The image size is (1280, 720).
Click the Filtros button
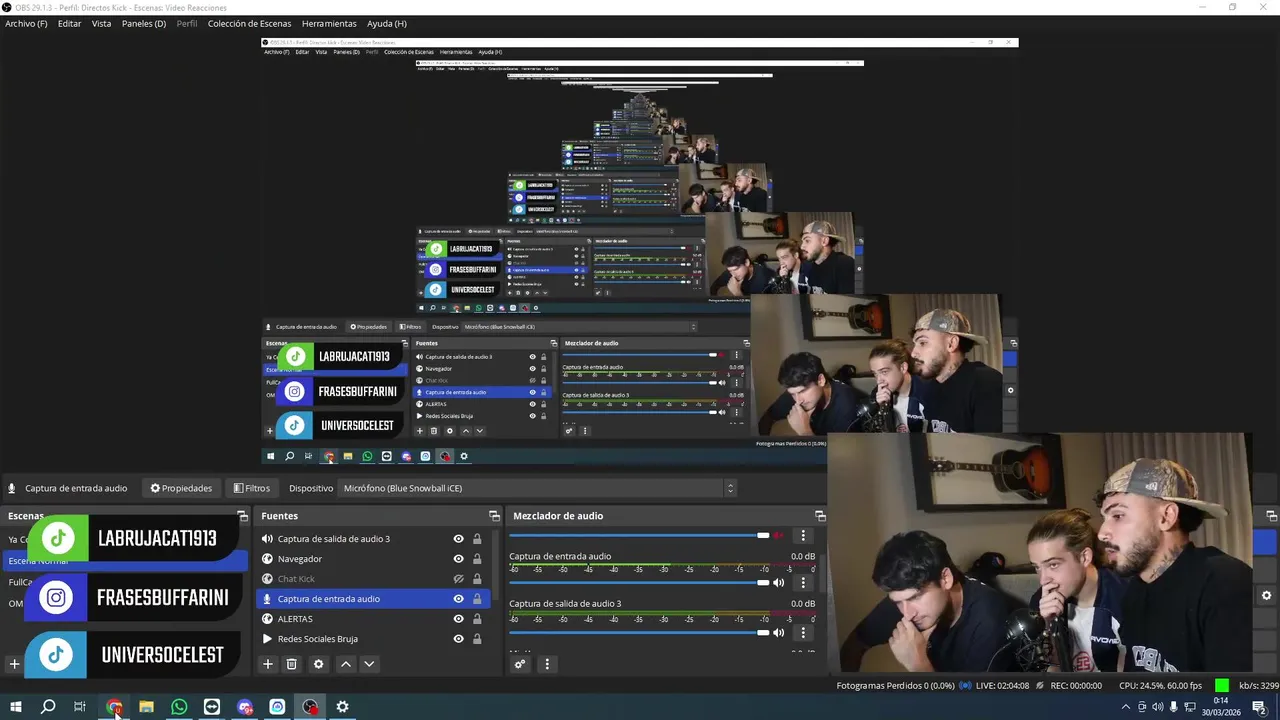(251, 488)
